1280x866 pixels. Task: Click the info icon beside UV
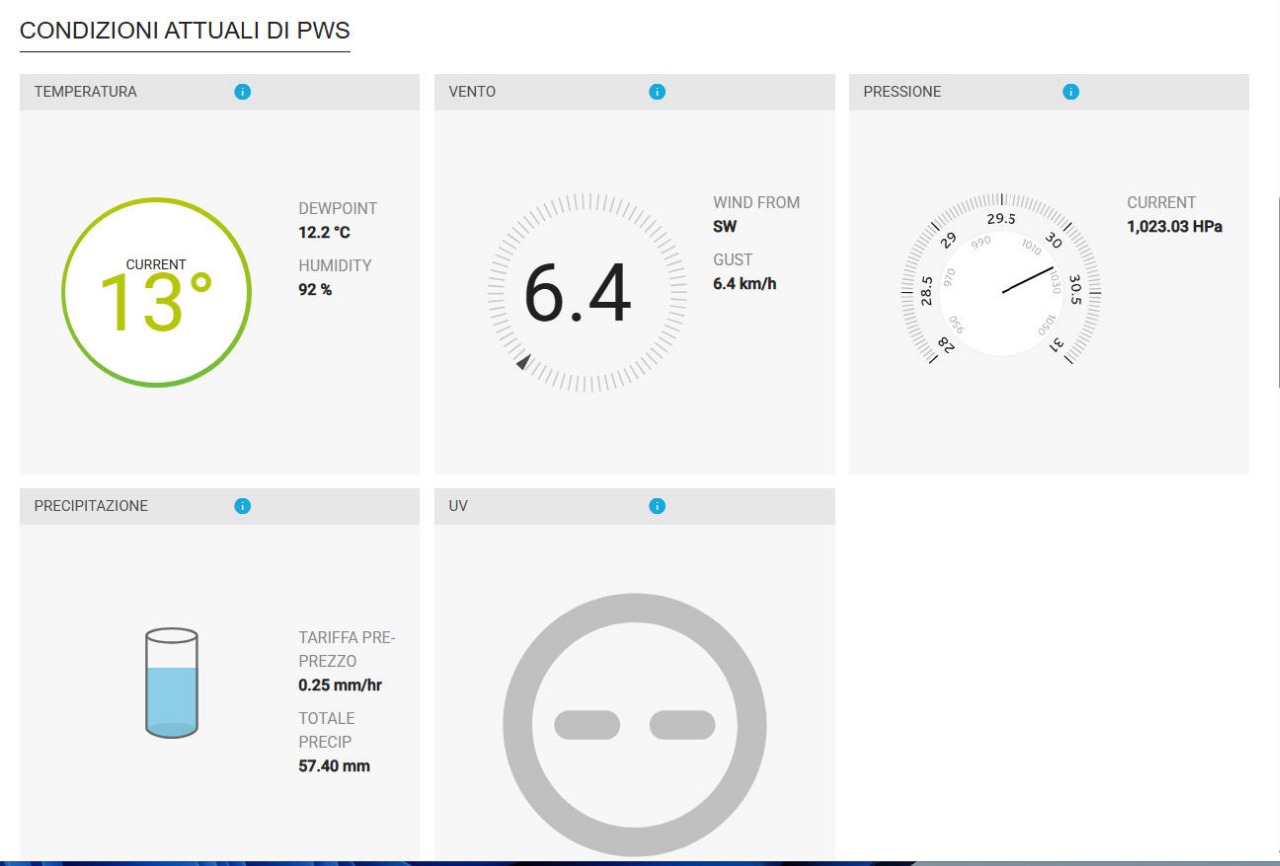[x=657, y=506]
